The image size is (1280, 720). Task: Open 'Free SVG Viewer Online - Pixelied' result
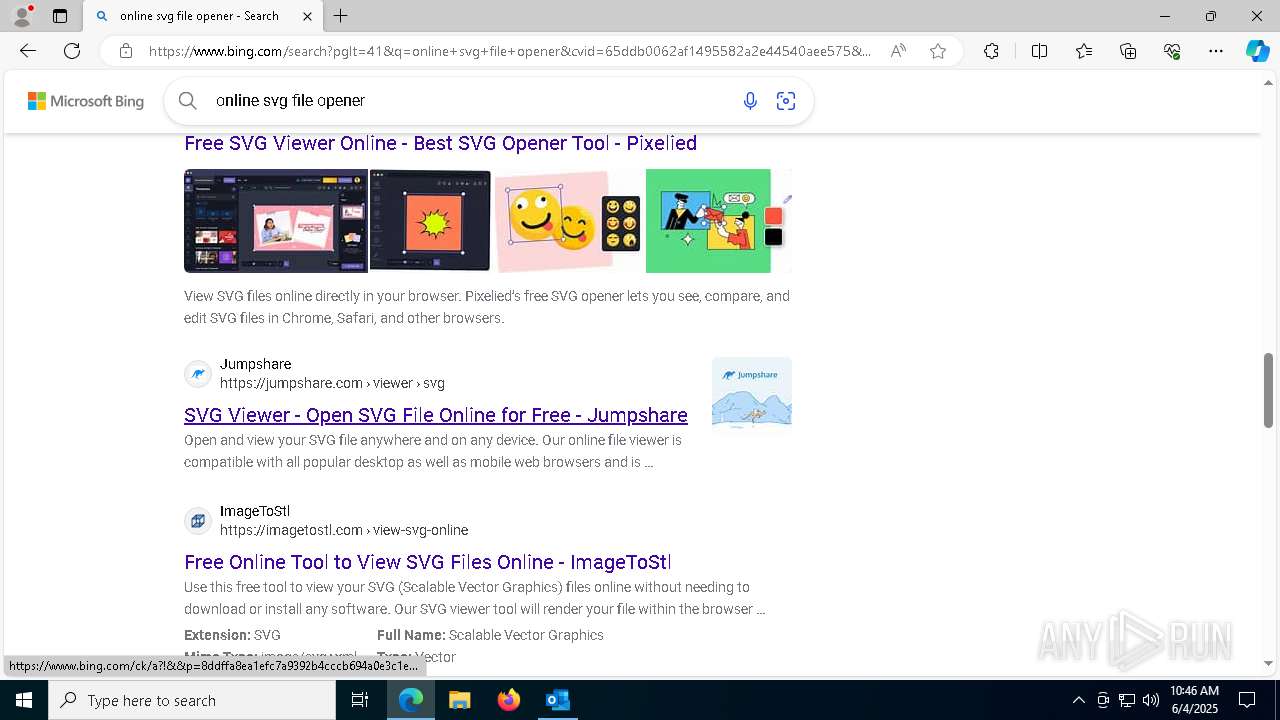click(440, 143)
